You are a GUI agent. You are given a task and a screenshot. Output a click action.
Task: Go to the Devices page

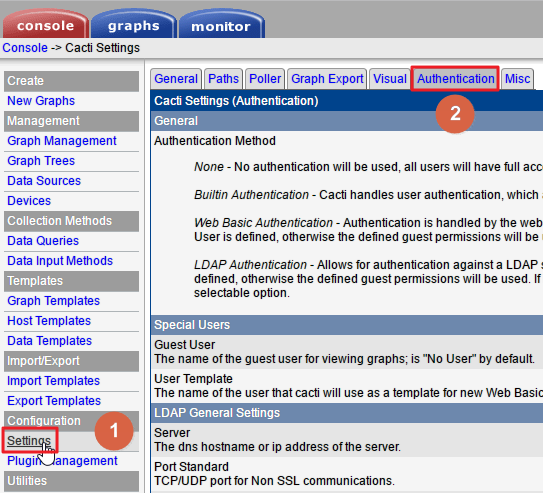click(x=29, y=201)
